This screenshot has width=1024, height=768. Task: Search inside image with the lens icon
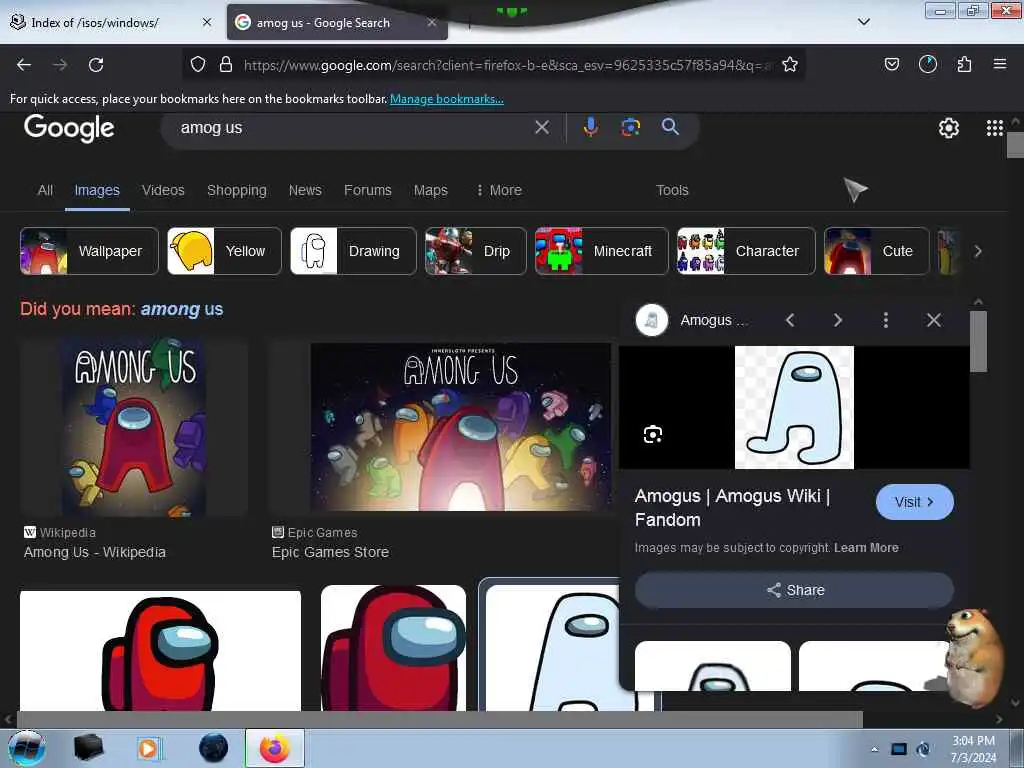[652, 434]
